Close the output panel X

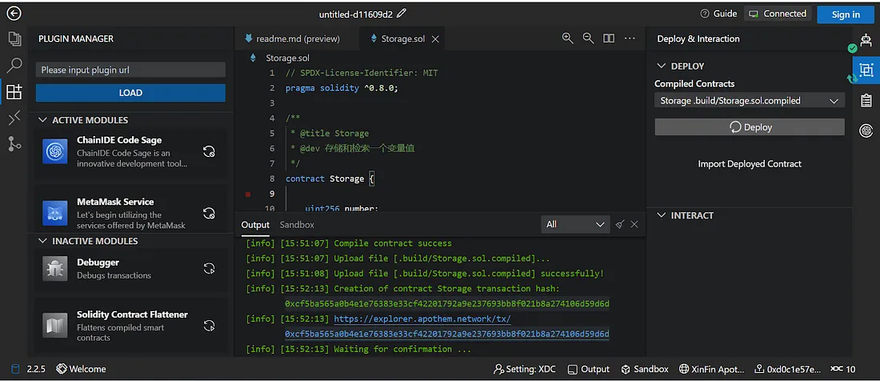634,224
